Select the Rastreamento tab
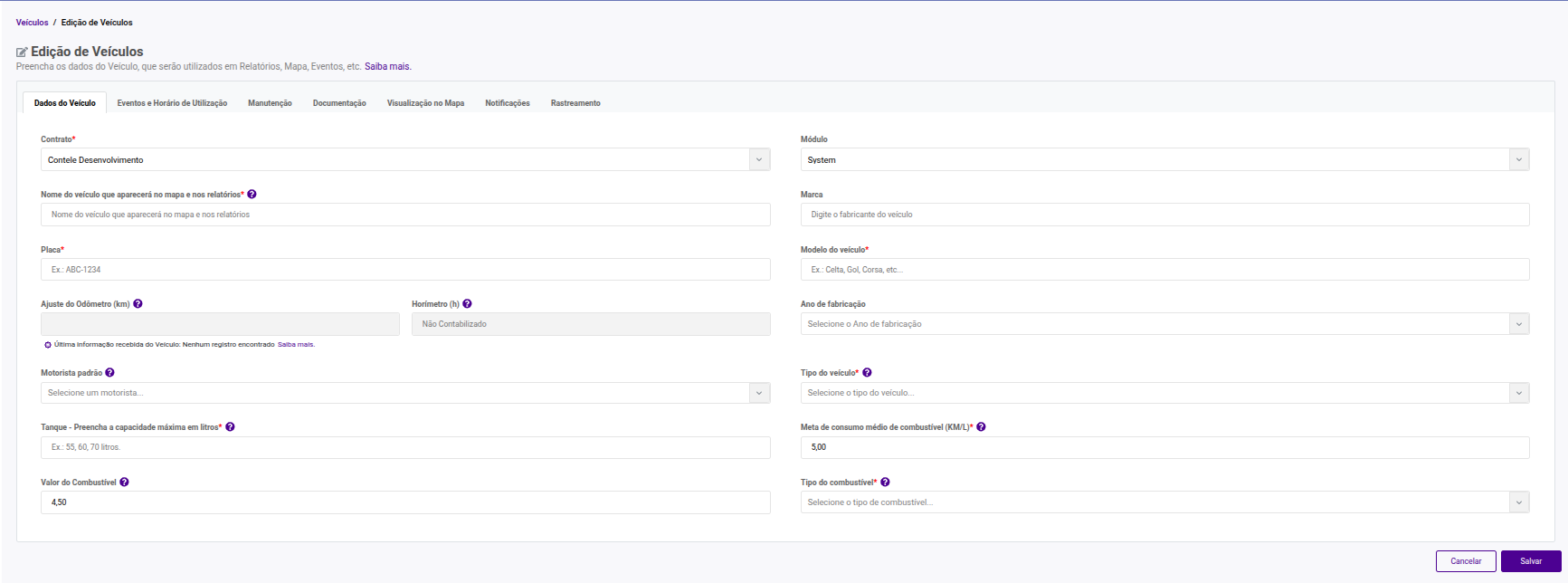Image resolution: width=1568 pixels, height=583 pixels. pyautogui.click(x=575, y=103)
